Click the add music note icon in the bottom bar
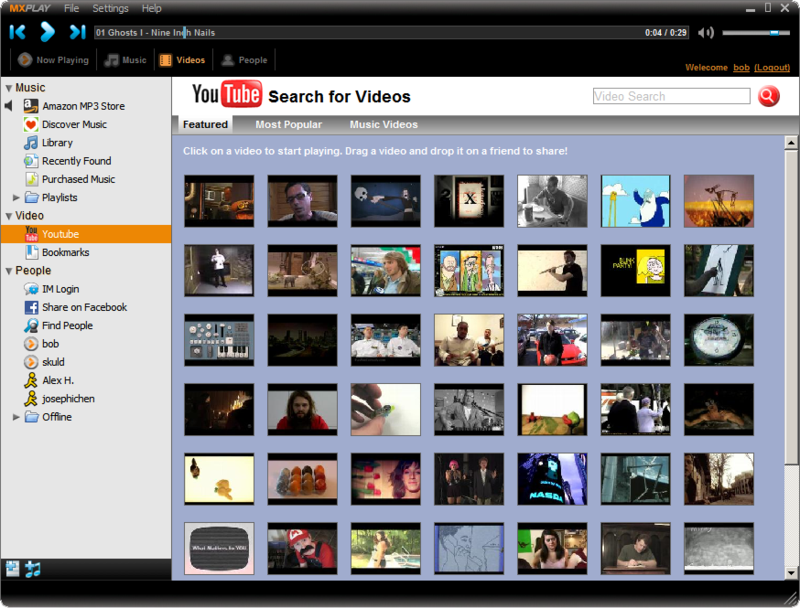Screen dimensions: 800x608 [33, 568]
